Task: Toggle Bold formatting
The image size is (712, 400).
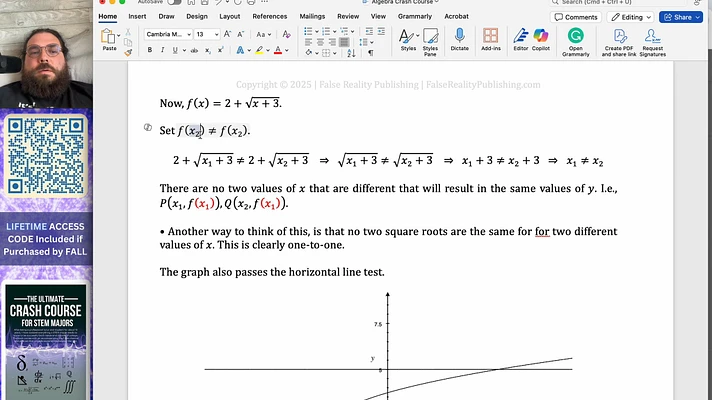Action: pyautogui.click(x=149, y=50)
